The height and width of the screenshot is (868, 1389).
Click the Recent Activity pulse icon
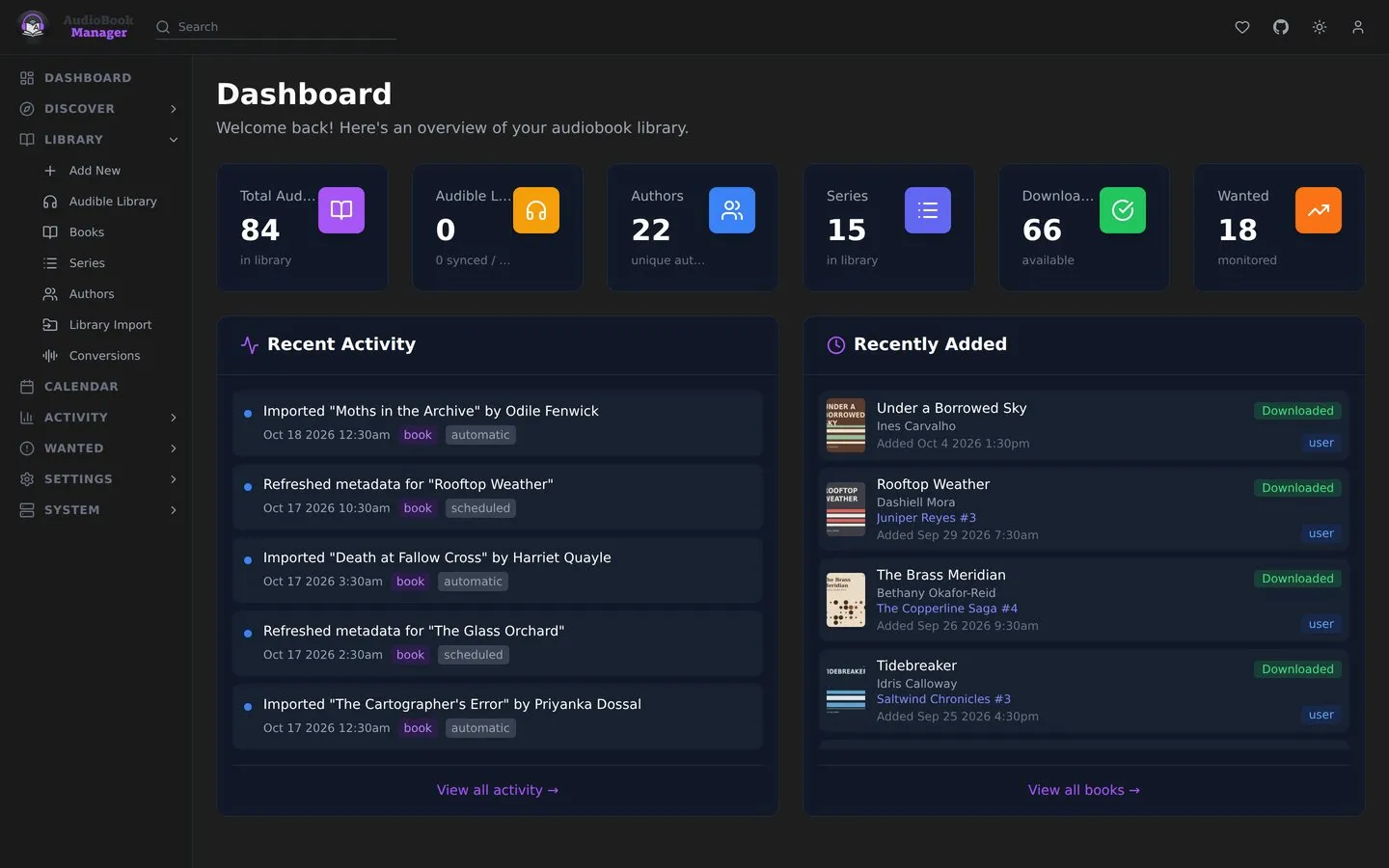[250, 345]
